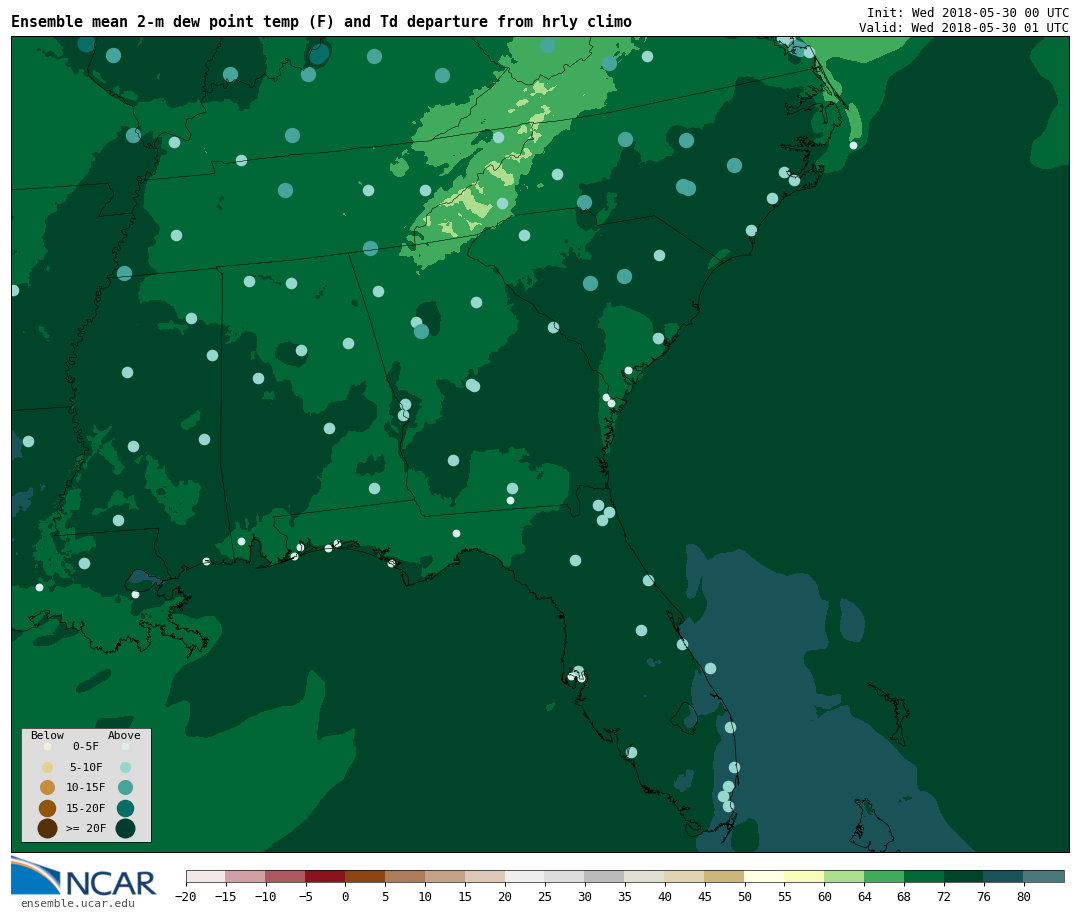Pick the 72 to 76 dark green swatch
The image size is (1080, 915).
coord(965,876)
